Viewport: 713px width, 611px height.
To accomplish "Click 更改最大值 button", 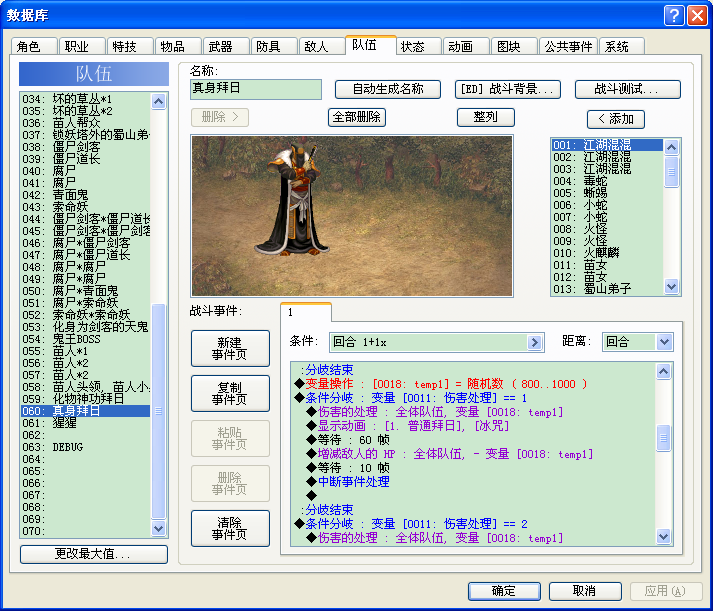I will (94, 554).
